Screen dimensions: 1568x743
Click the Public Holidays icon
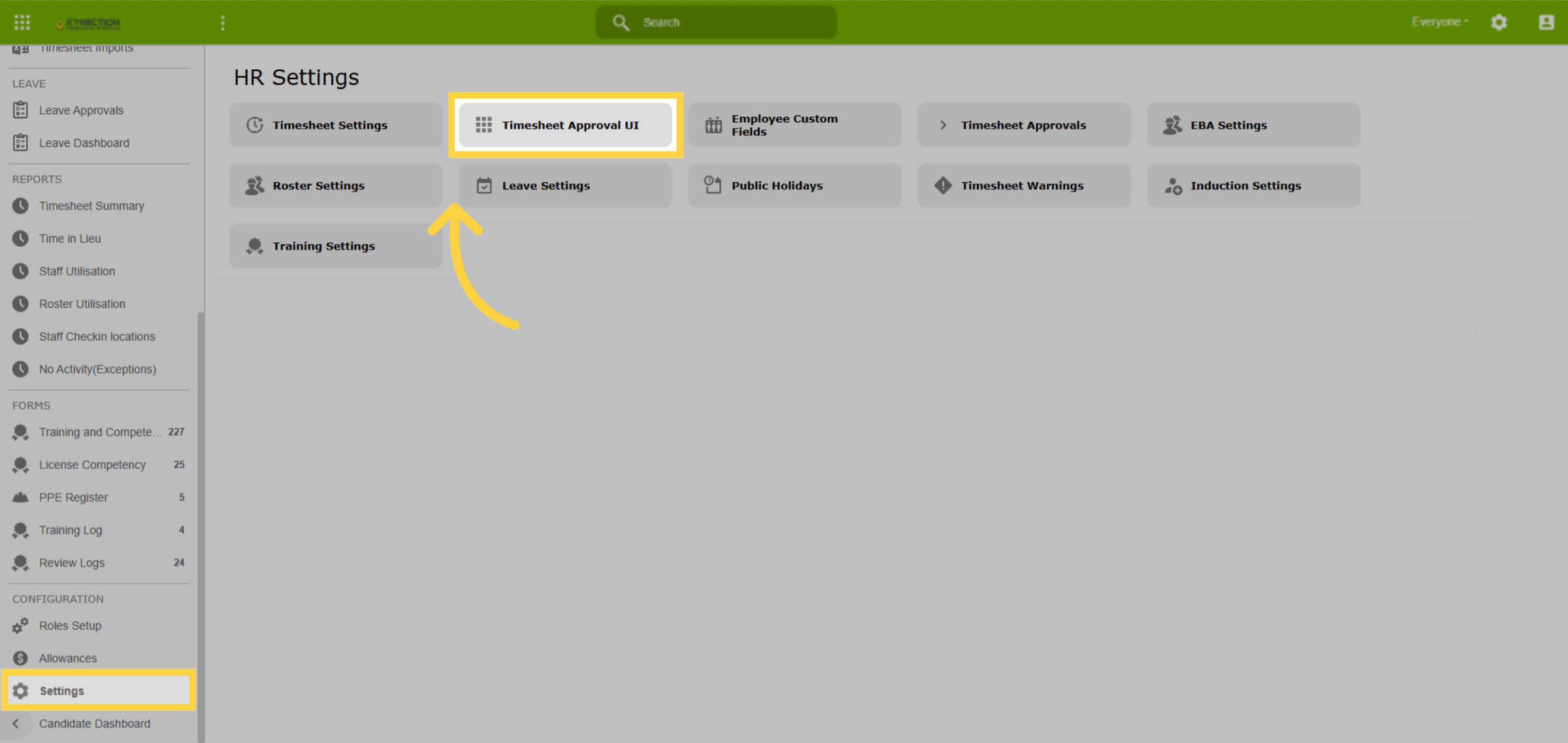pyautogui.click(x=713, y=185)
